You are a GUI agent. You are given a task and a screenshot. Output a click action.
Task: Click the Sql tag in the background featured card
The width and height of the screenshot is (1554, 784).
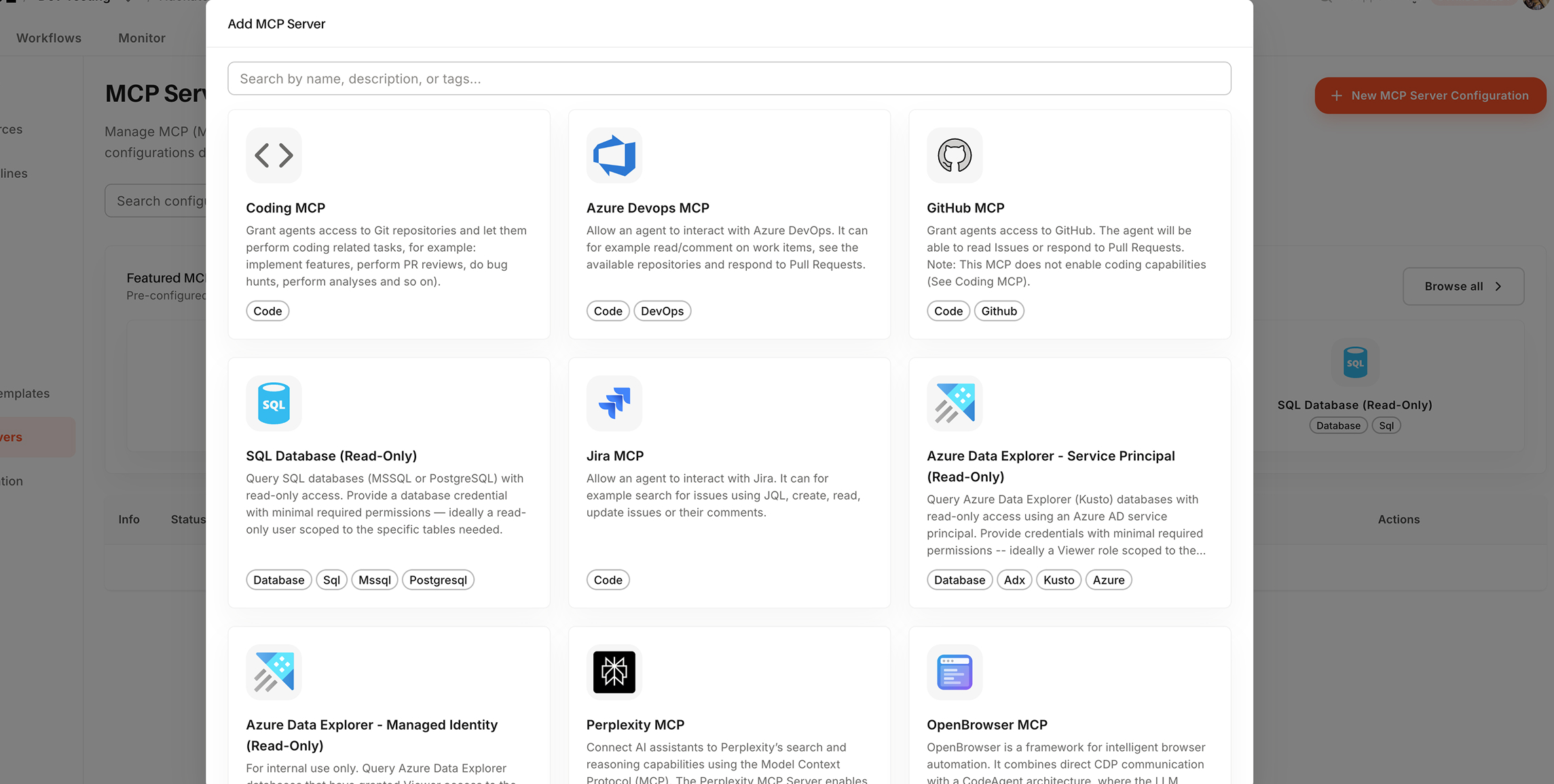pos(1386,426)
